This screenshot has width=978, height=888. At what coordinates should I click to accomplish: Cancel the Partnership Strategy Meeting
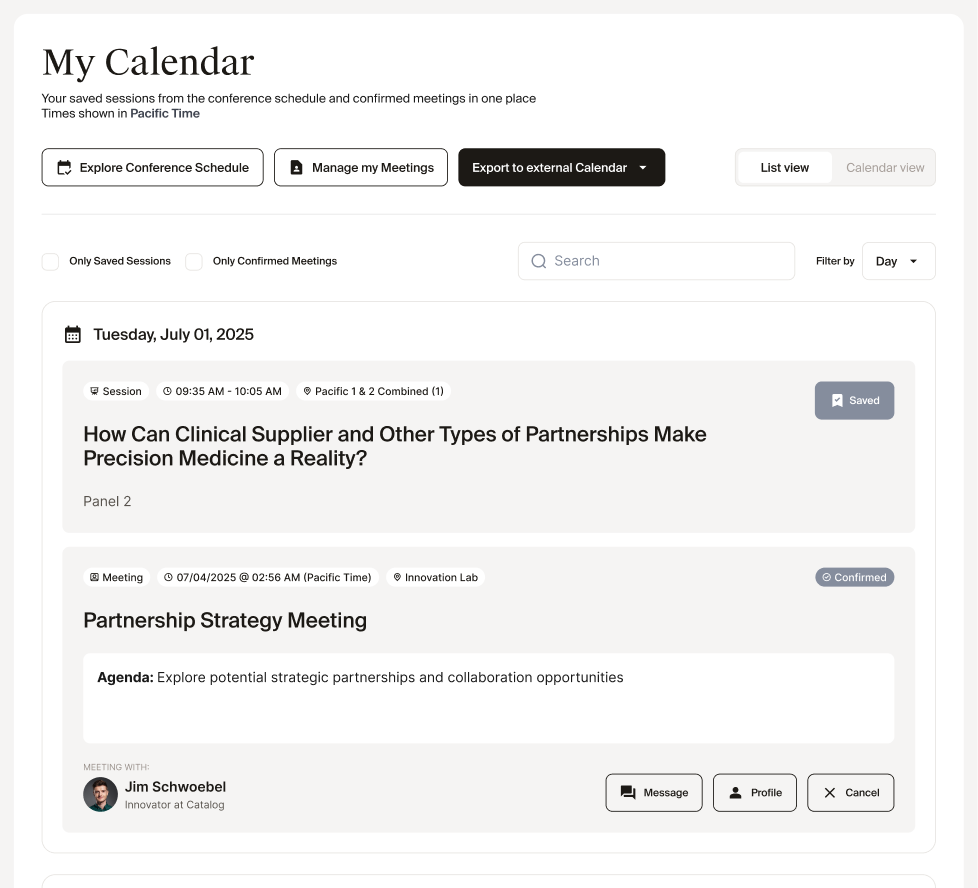(850, 792)
